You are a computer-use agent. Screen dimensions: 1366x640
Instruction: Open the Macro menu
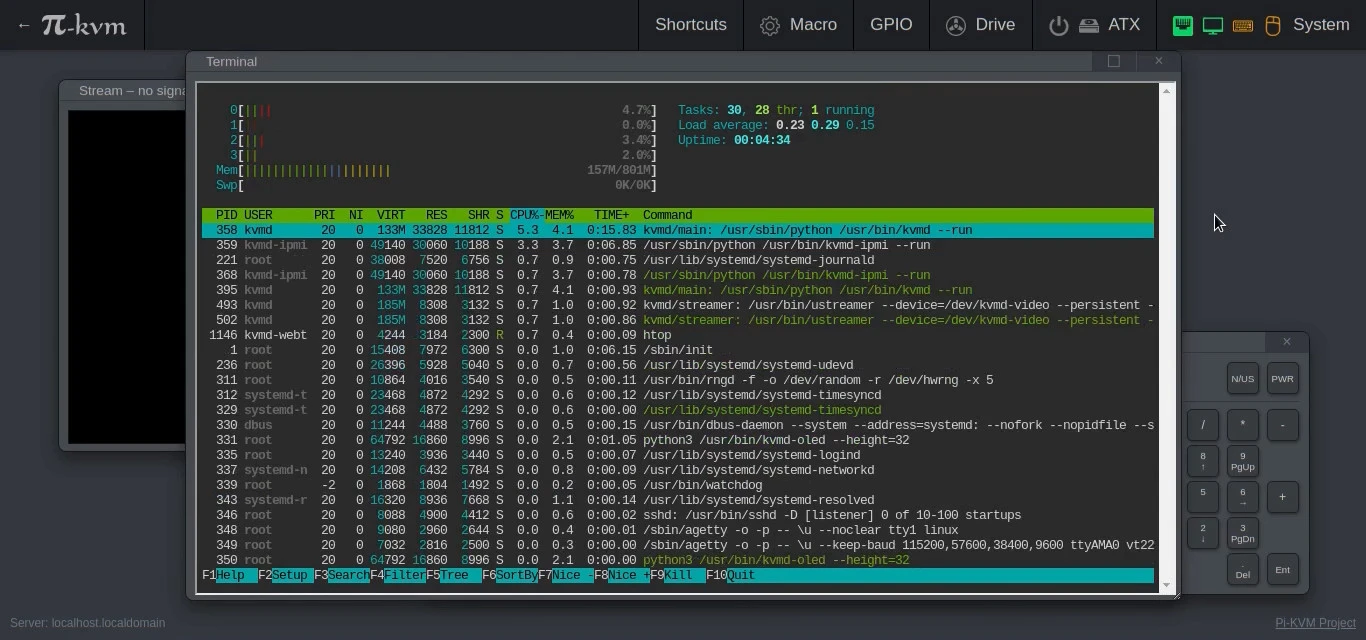[x=812, y=25]
